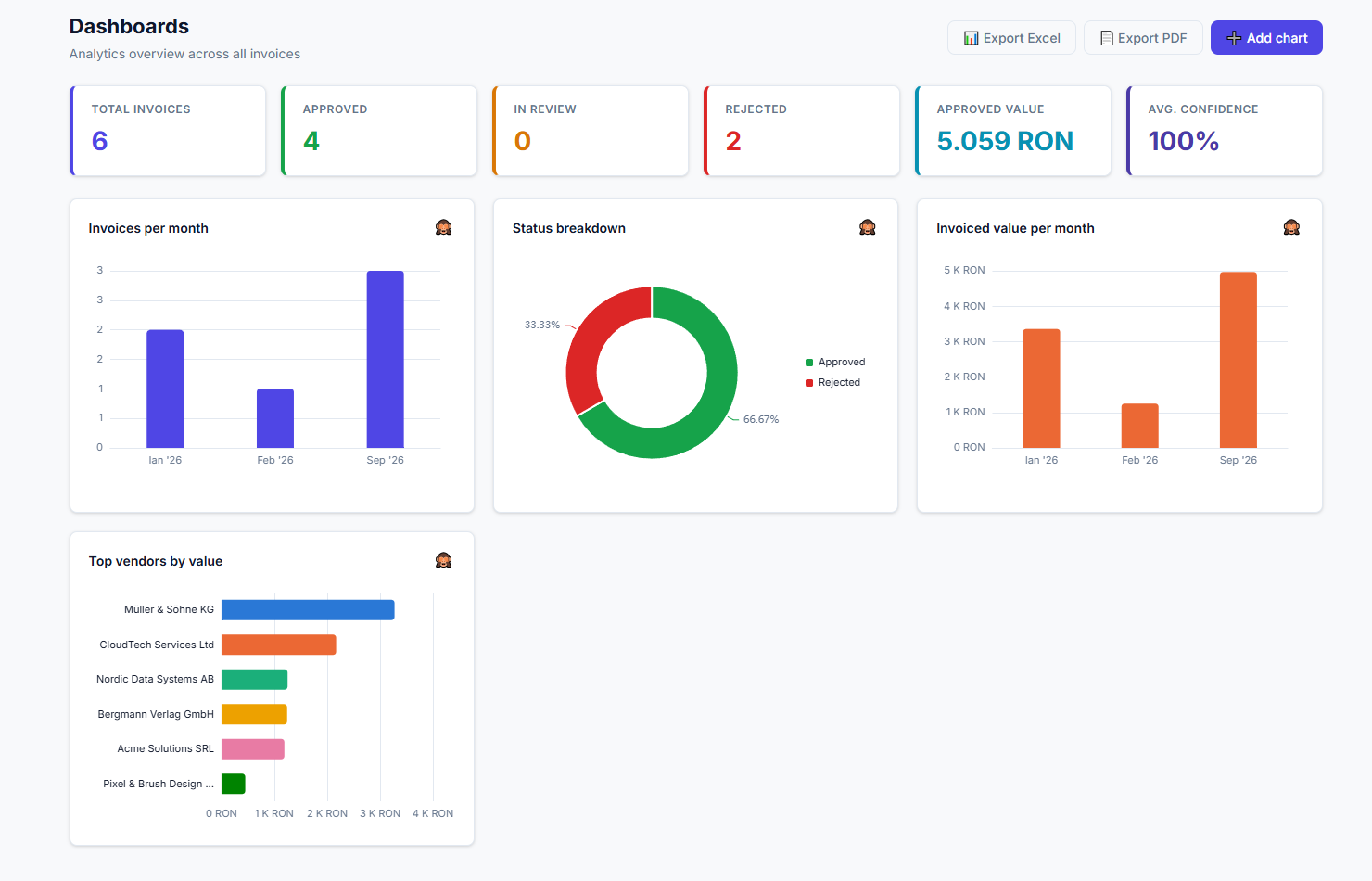Viewport: 1372px width, 881px height.
Task: Export the dashboard to Excel
Action: (1011, 38)
